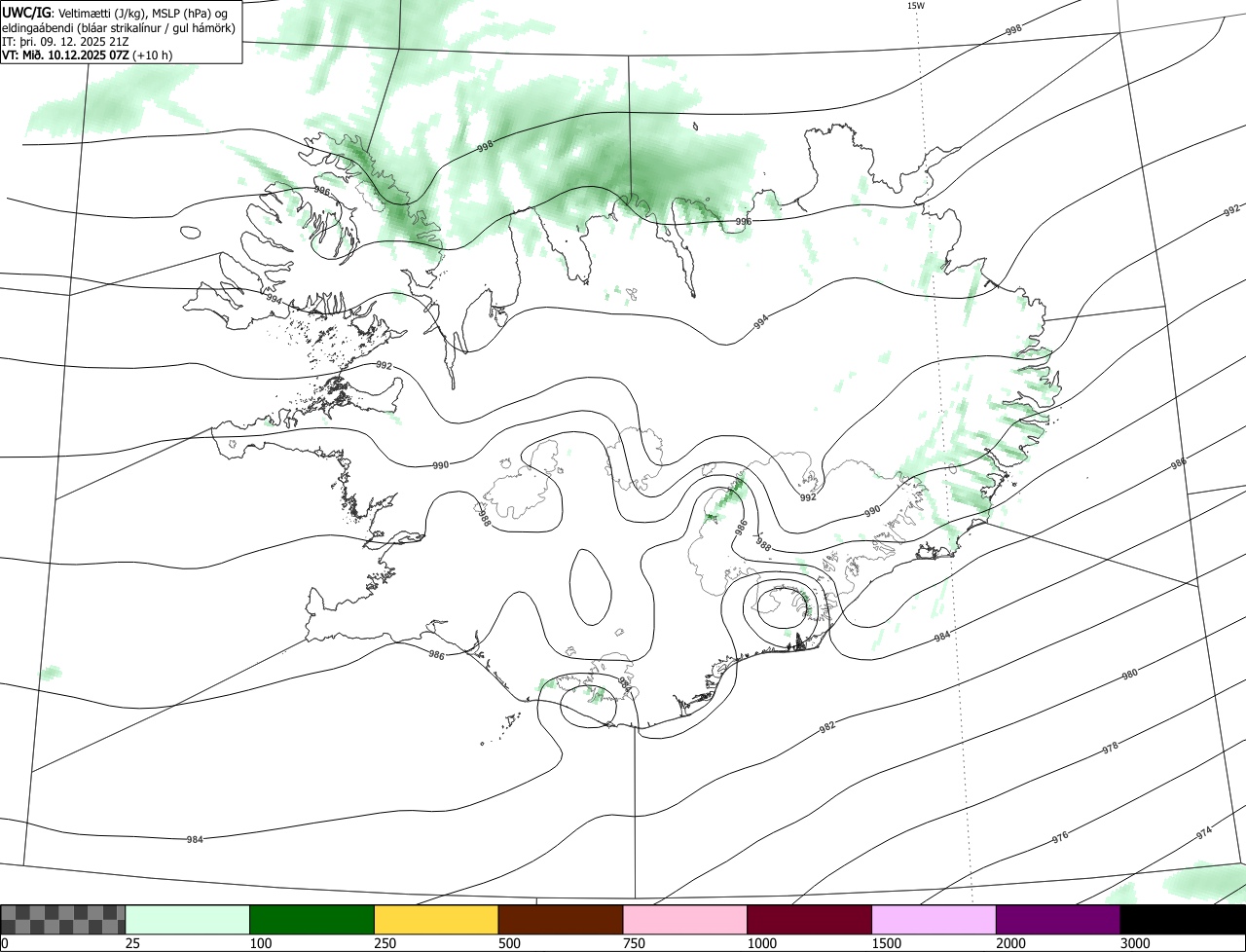This screenshot has height=952, width=1246.
Task: Click the '3000' legend scale value
Action: tap(1135, 943)
